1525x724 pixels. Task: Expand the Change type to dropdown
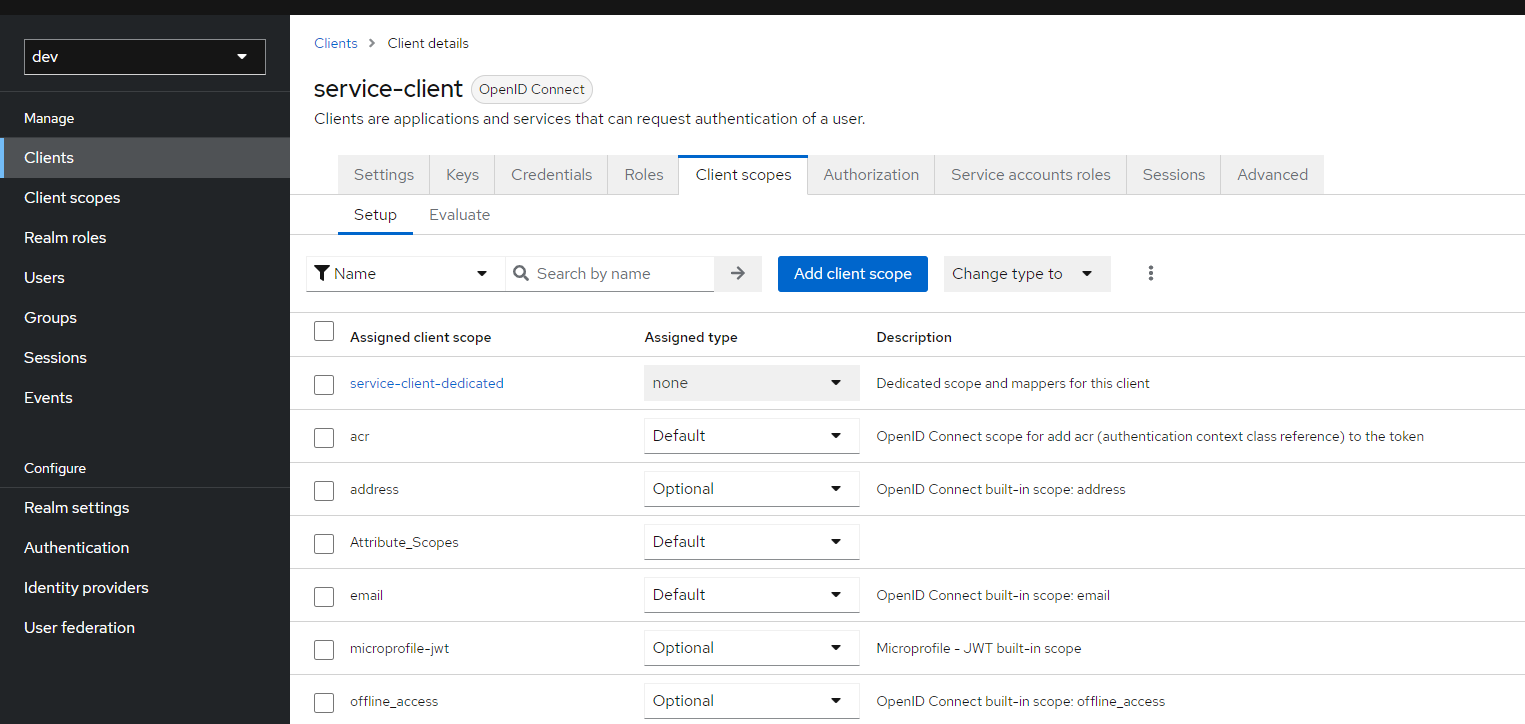(x=1026, y=274)
